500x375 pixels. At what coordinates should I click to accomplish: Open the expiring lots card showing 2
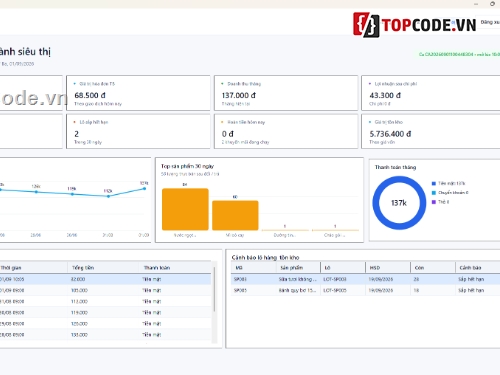138,132
